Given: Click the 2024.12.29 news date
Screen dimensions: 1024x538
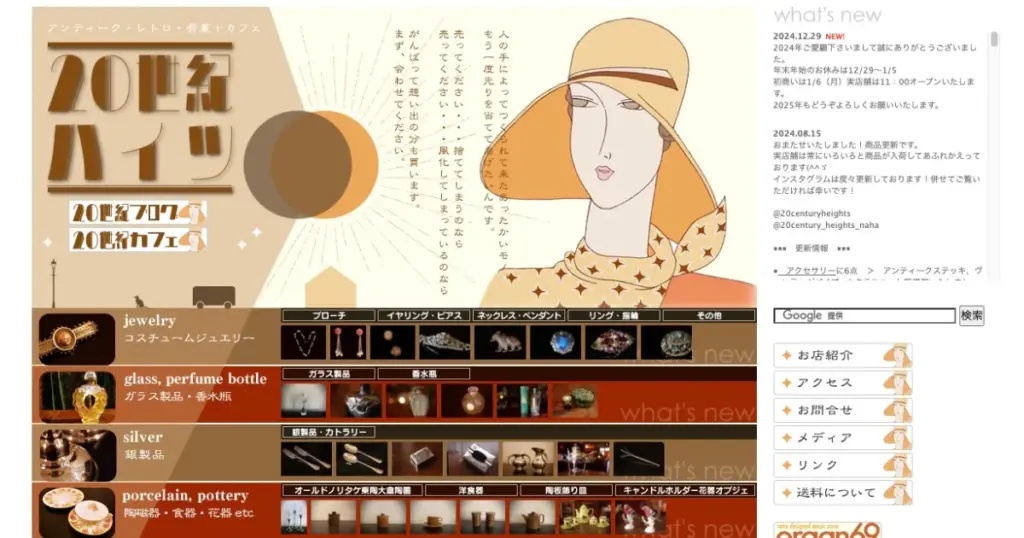Looking at the screenshot, I should tap(797, 37).
